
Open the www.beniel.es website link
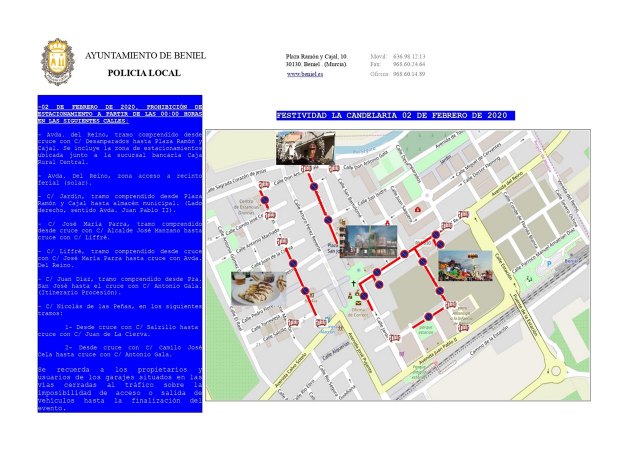click(x=305, y=74)
